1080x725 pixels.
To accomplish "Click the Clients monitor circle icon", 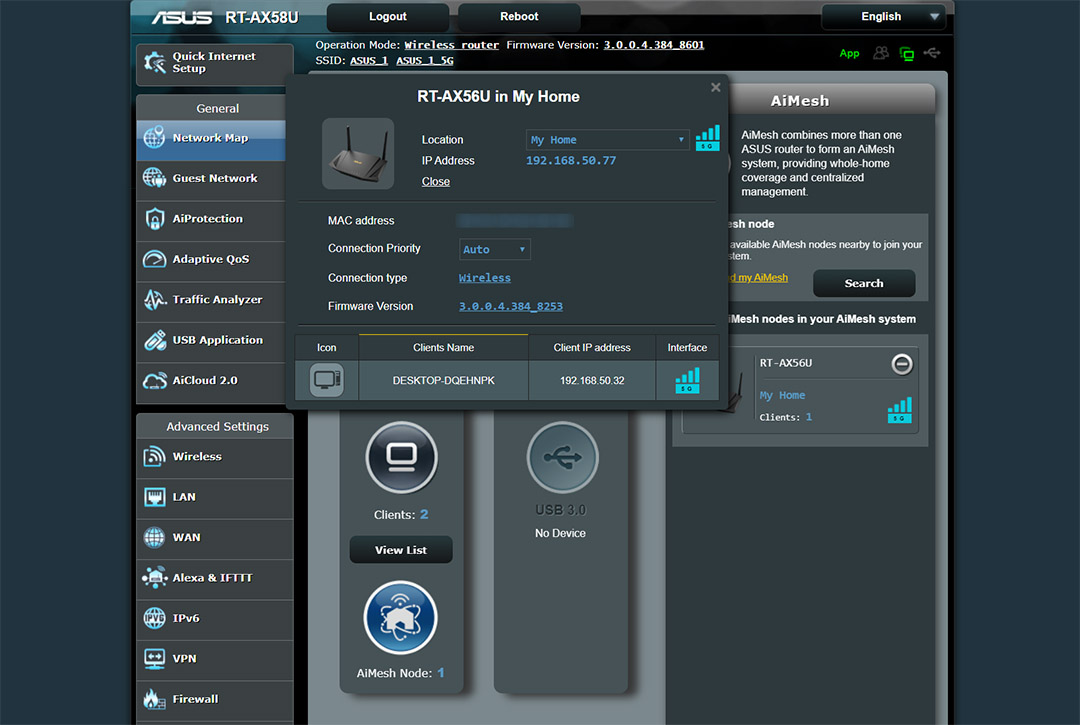I will pyautogui.click(x=402, y=457).
